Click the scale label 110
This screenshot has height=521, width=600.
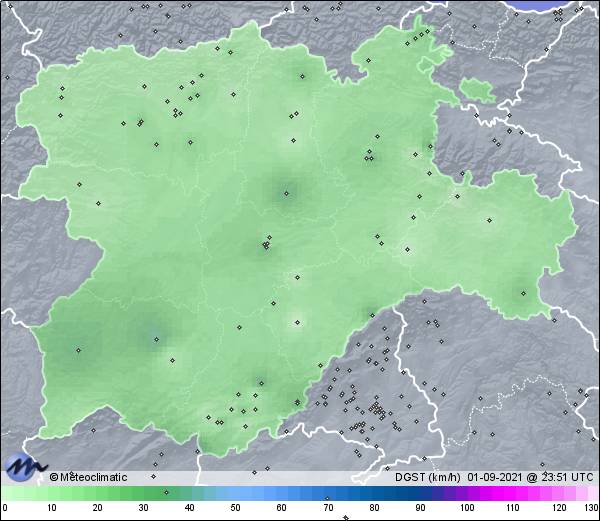pos(513,508)
